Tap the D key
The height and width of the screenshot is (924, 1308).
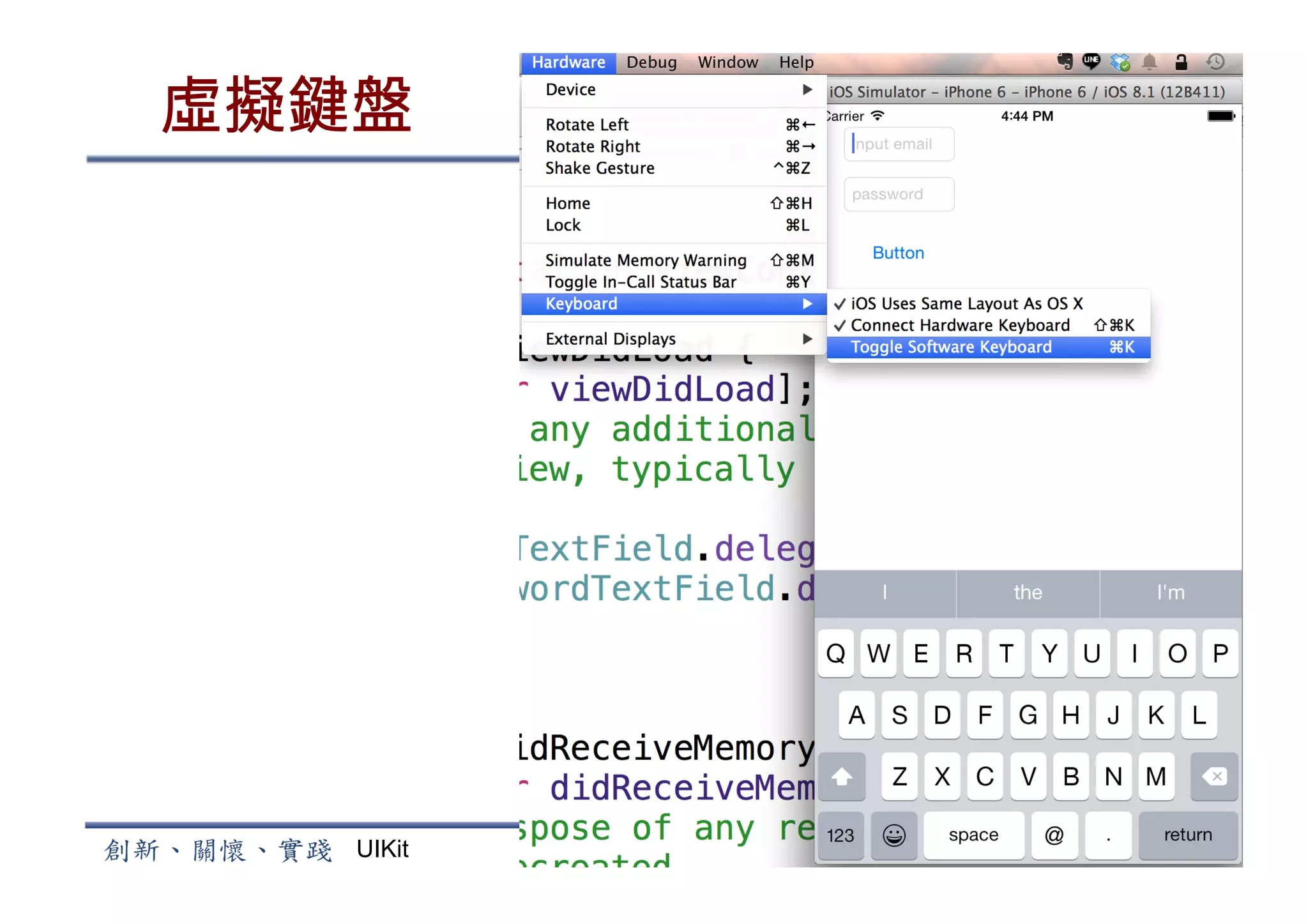point(942,715)
